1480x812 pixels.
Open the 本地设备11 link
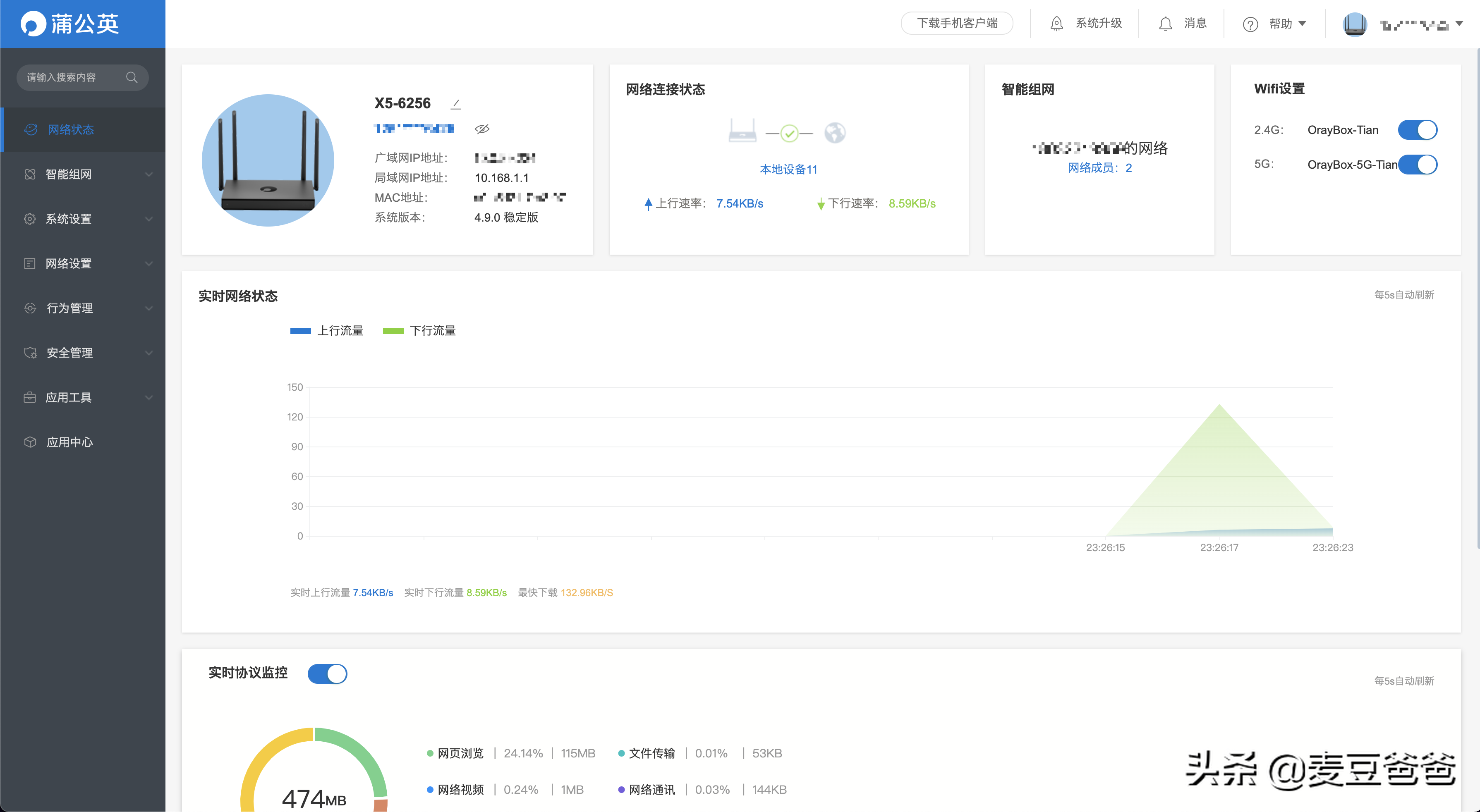tap(788, 170)
